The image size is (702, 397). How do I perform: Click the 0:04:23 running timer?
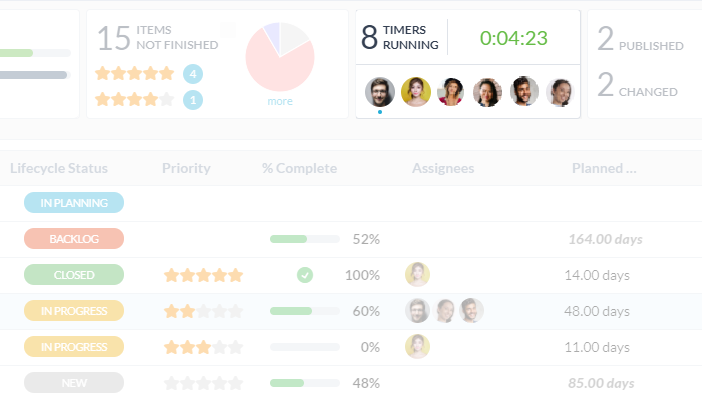point(514,38)
